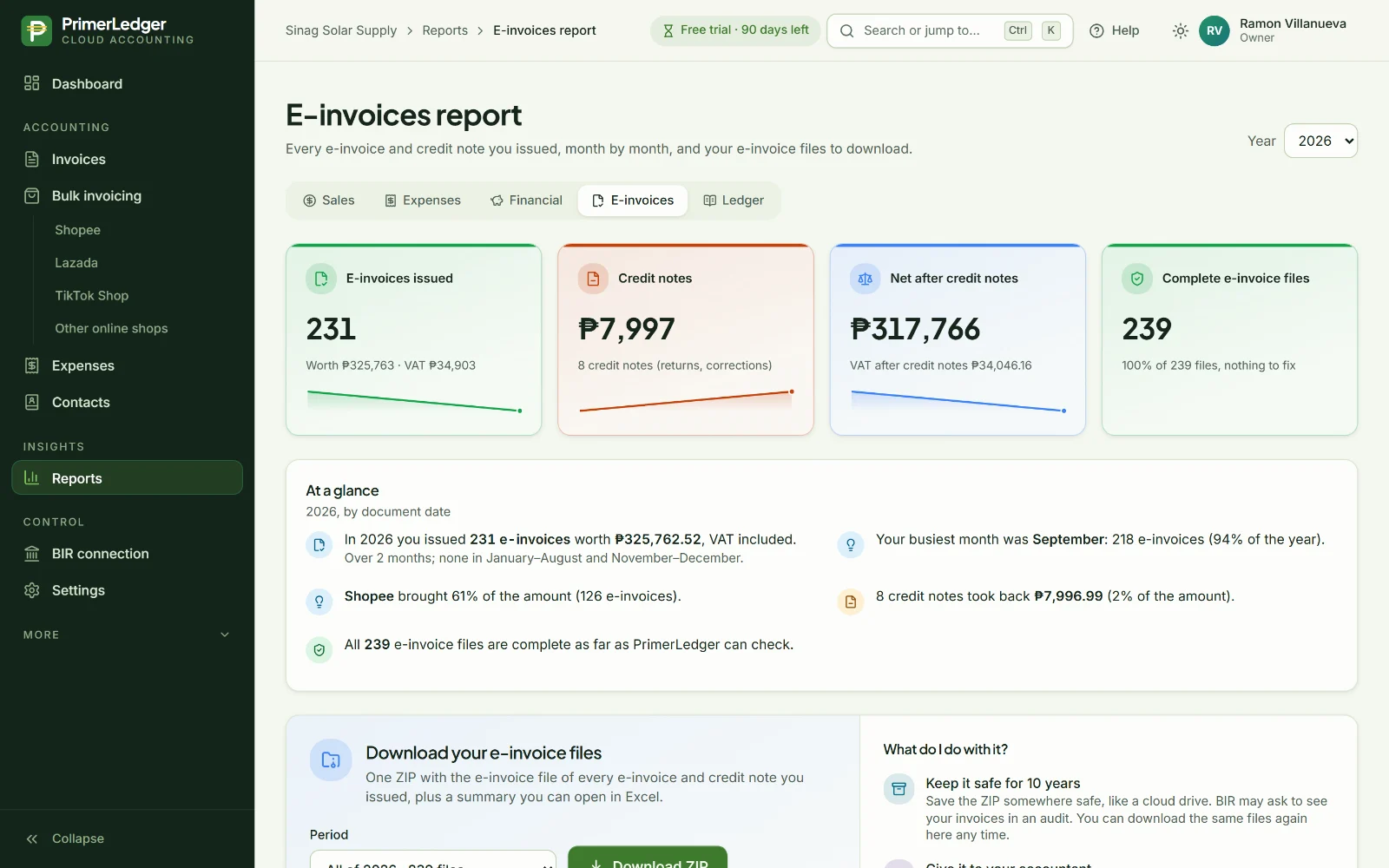Click the shield icon beside complete files insight

coord(319,650)
